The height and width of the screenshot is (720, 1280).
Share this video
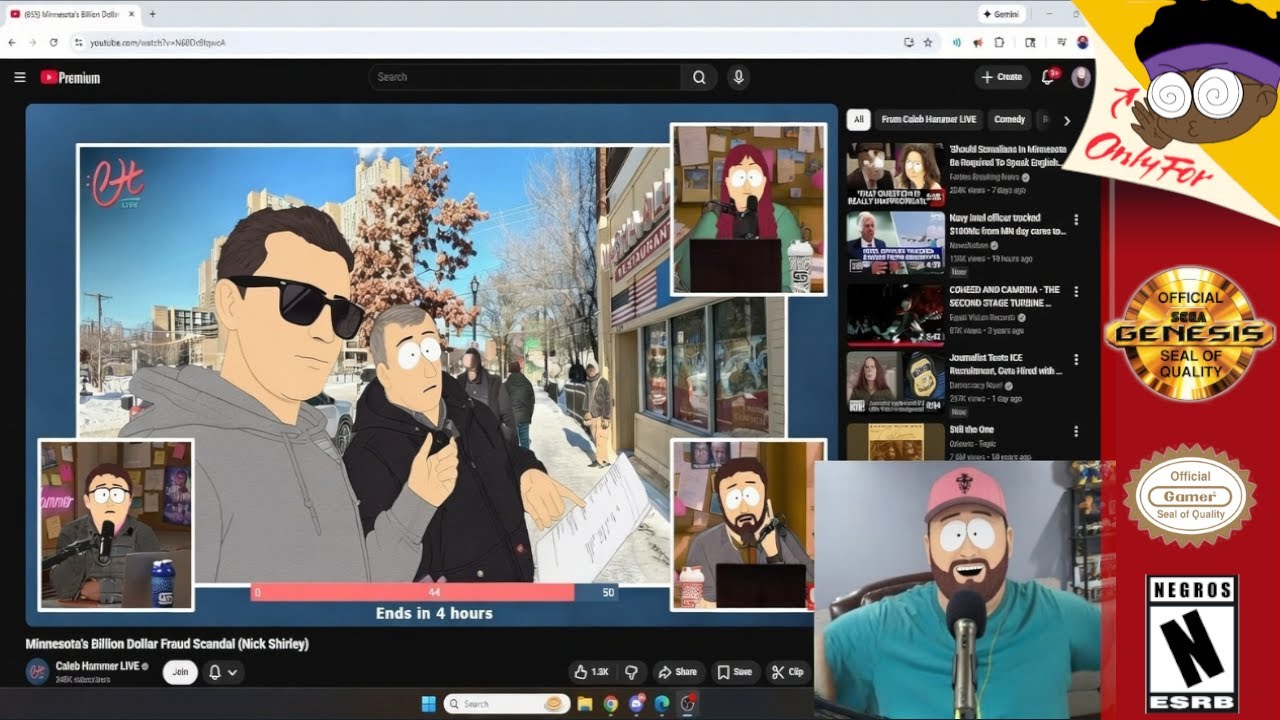point(677,672)
